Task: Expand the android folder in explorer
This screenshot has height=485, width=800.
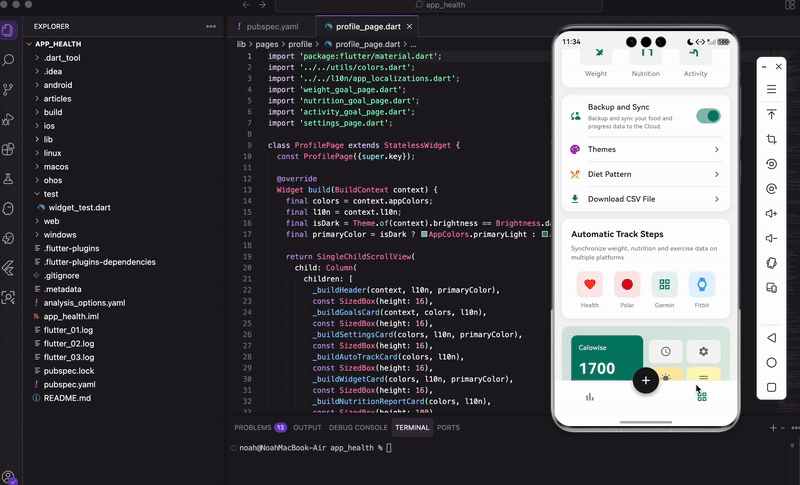Action: pyautogui.click(x=57, y=85)
